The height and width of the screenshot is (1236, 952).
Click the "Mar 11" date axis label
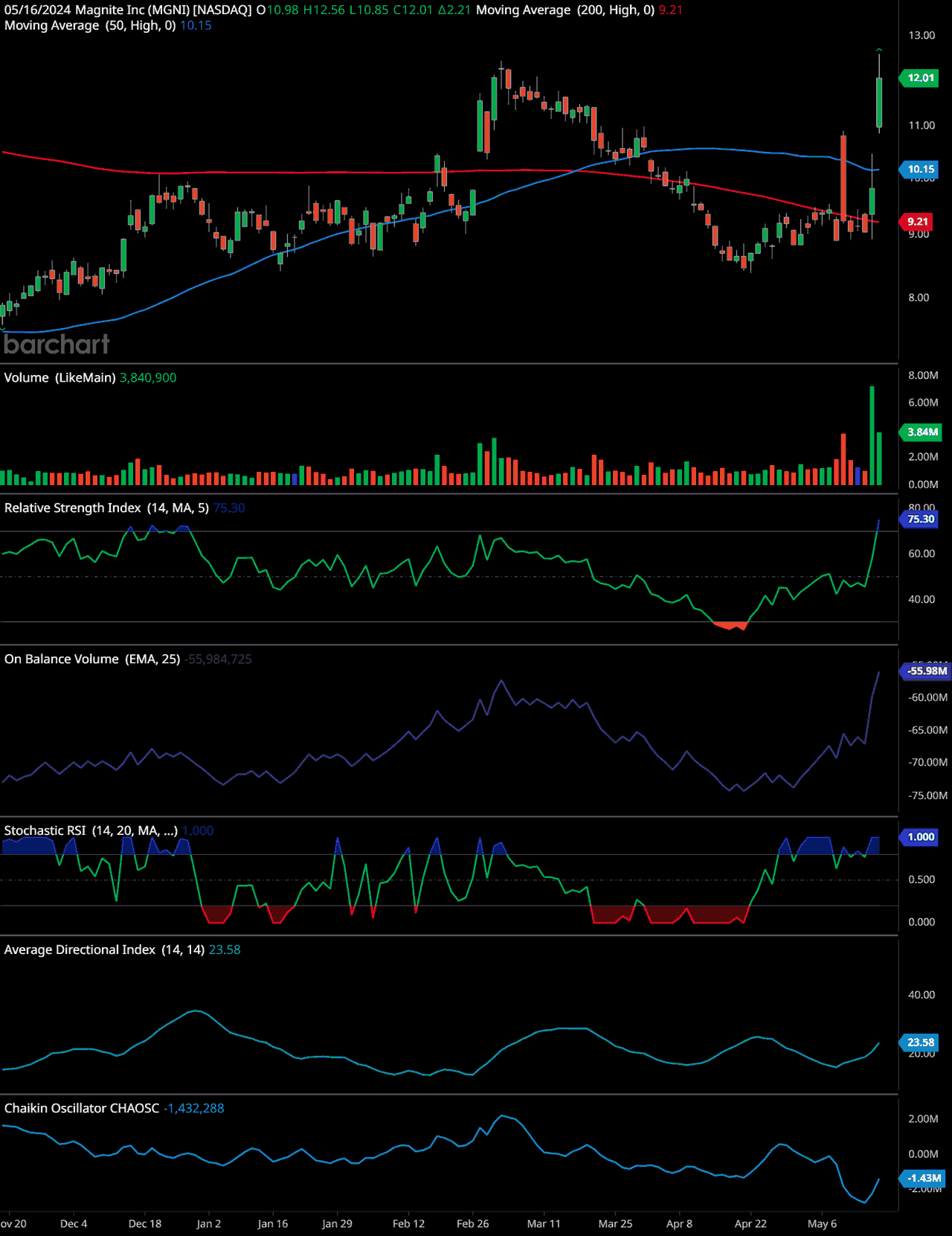coord(544,1224)
